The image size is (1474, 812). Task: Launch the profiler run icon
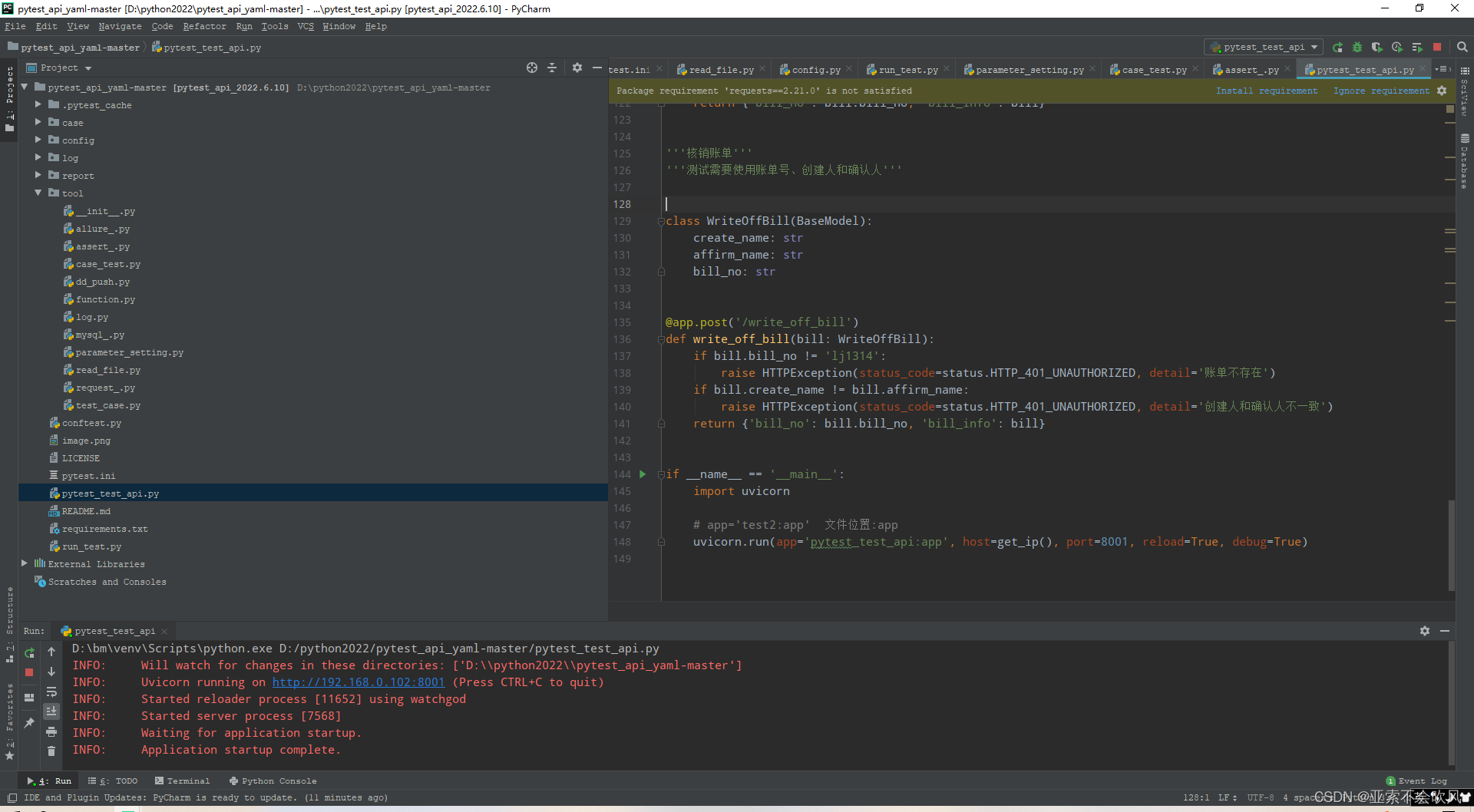tap(1397, 48)
